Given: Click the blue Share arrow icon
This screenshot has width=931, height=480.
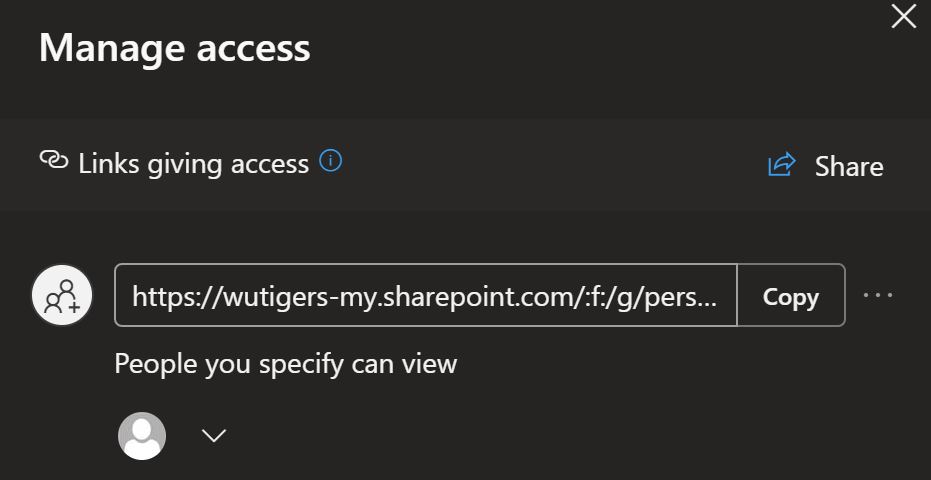Looking at the screenshot, I should 781,165.
